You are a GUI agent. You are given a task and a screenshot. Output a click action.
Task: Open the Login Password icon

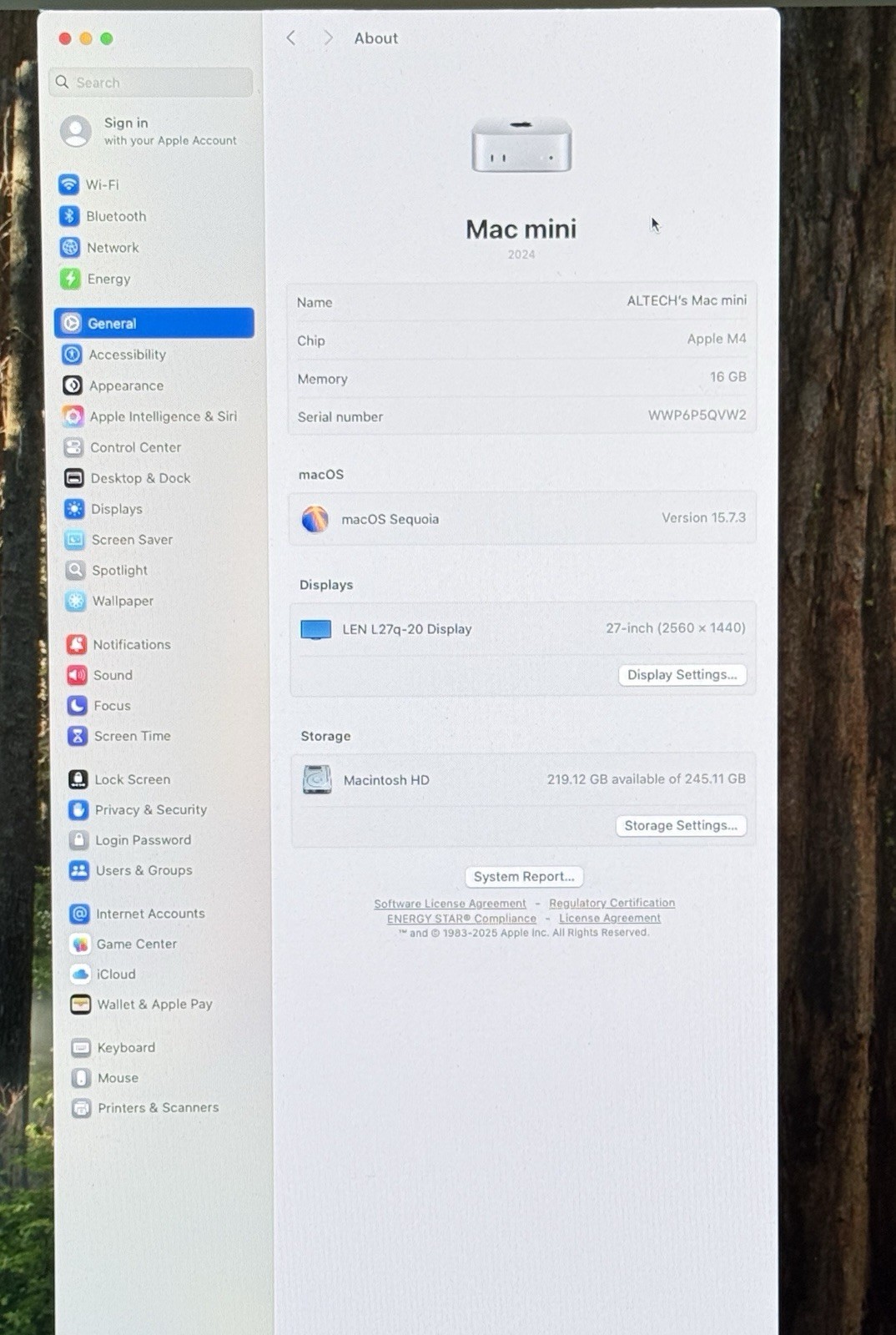point(79,840)
